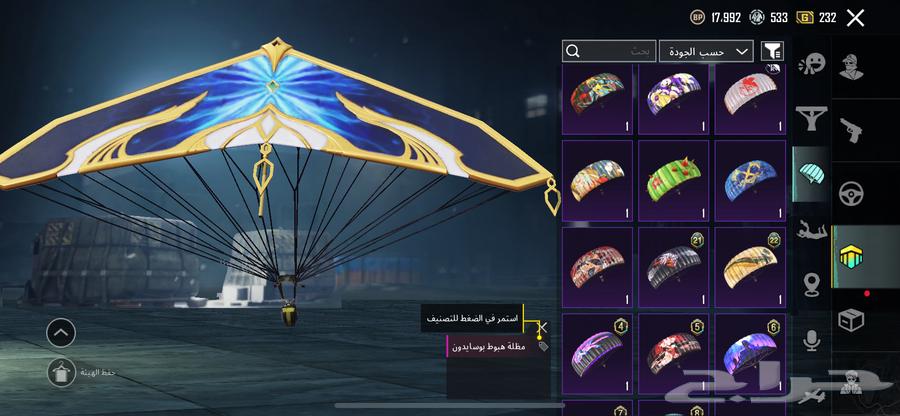Select the pistol weapons category icon

851,130
